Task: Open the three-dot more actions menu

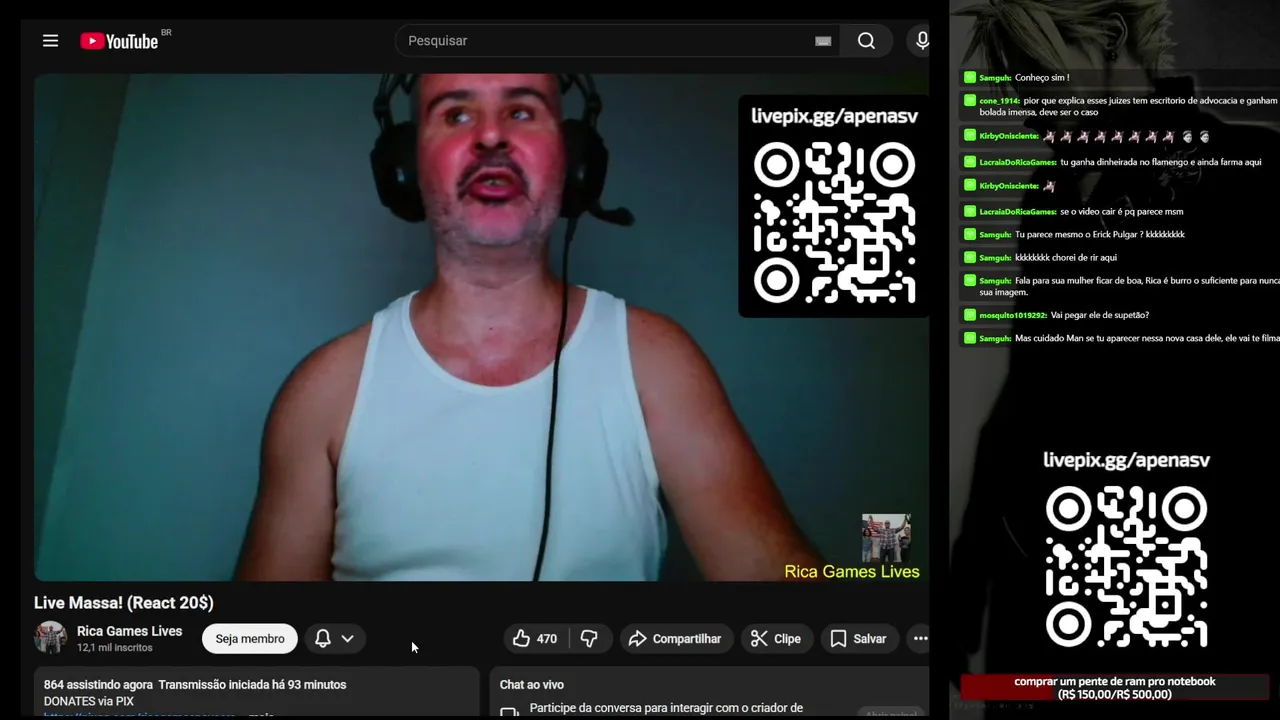Action: [920, 639]
